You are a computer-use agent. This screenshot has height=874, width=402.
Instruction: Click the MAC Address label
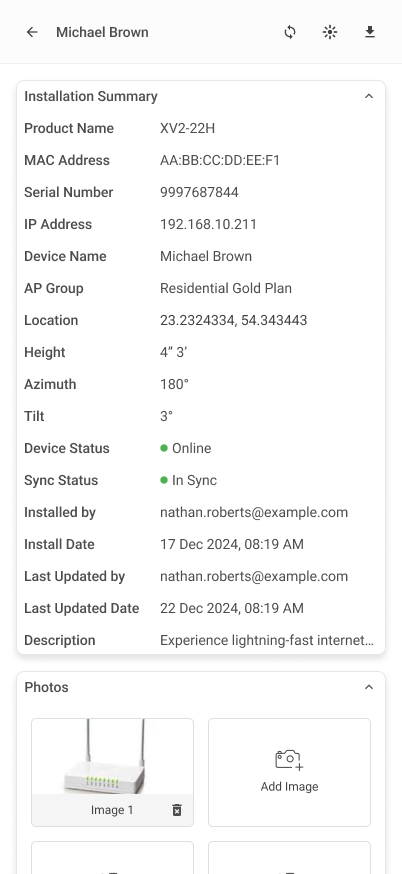67,161
